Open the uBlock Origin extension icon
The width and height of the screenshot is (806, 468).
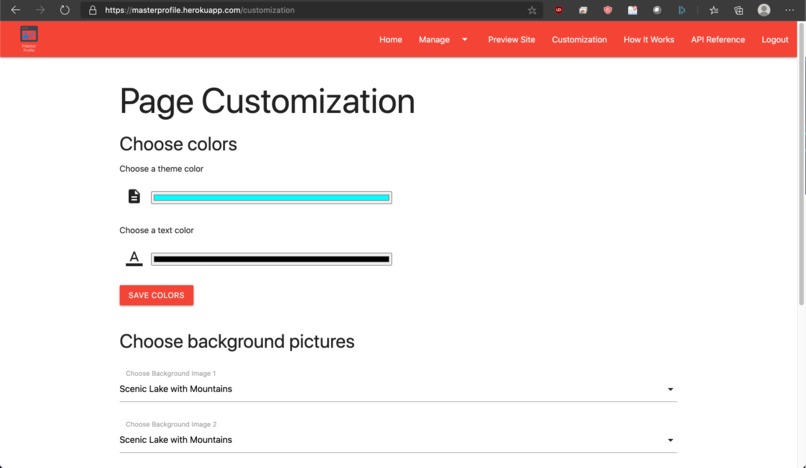point(558,10)
